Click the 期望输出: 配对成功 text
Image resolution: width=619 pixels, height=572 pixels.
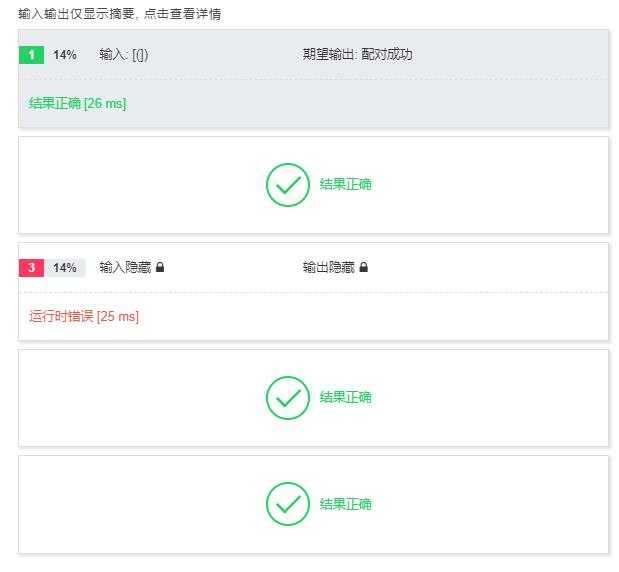coord(358,54)
